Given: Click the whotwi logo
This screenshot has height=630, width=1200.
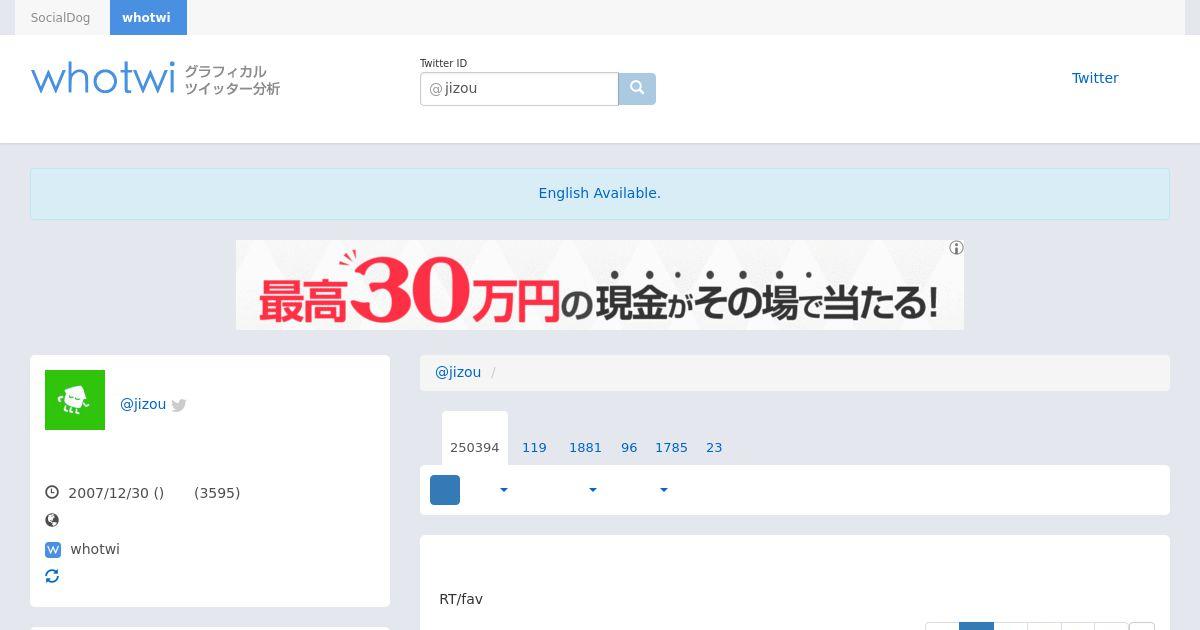Looking at the screenshot, I should (x=103, y=78).
